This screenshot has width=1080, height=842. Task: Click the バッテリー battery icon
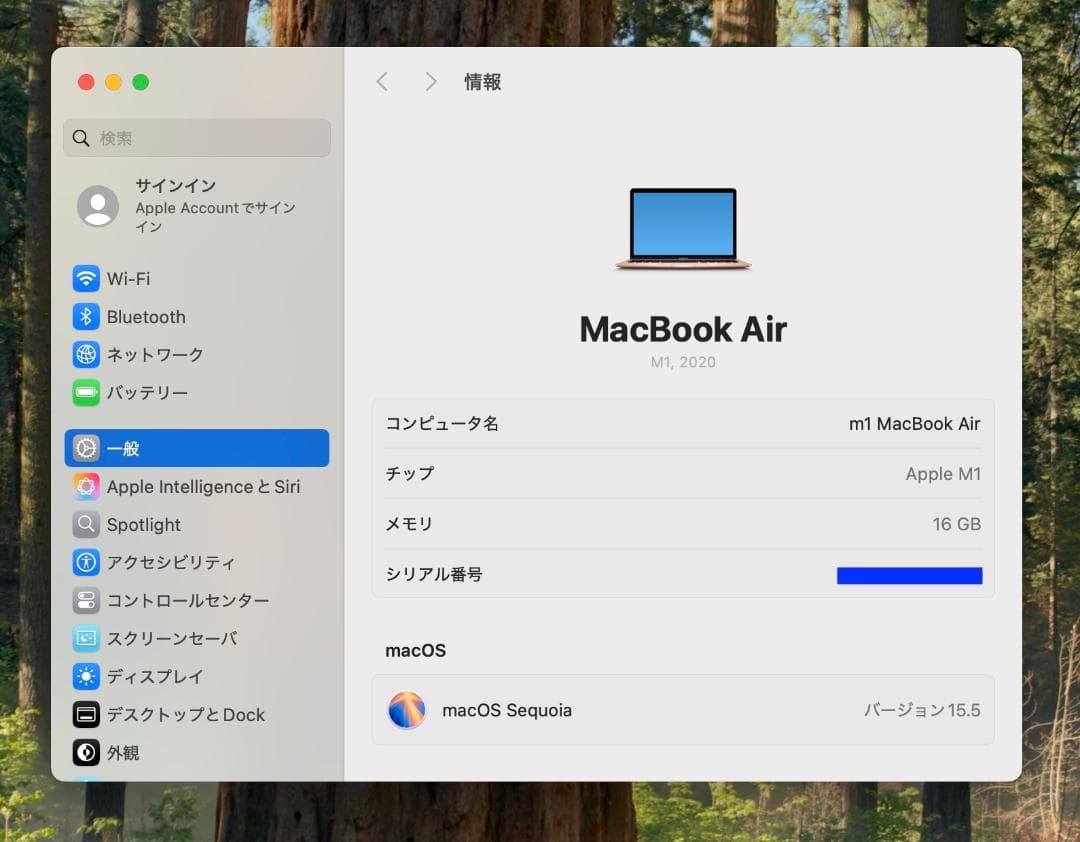pos(86,392)
